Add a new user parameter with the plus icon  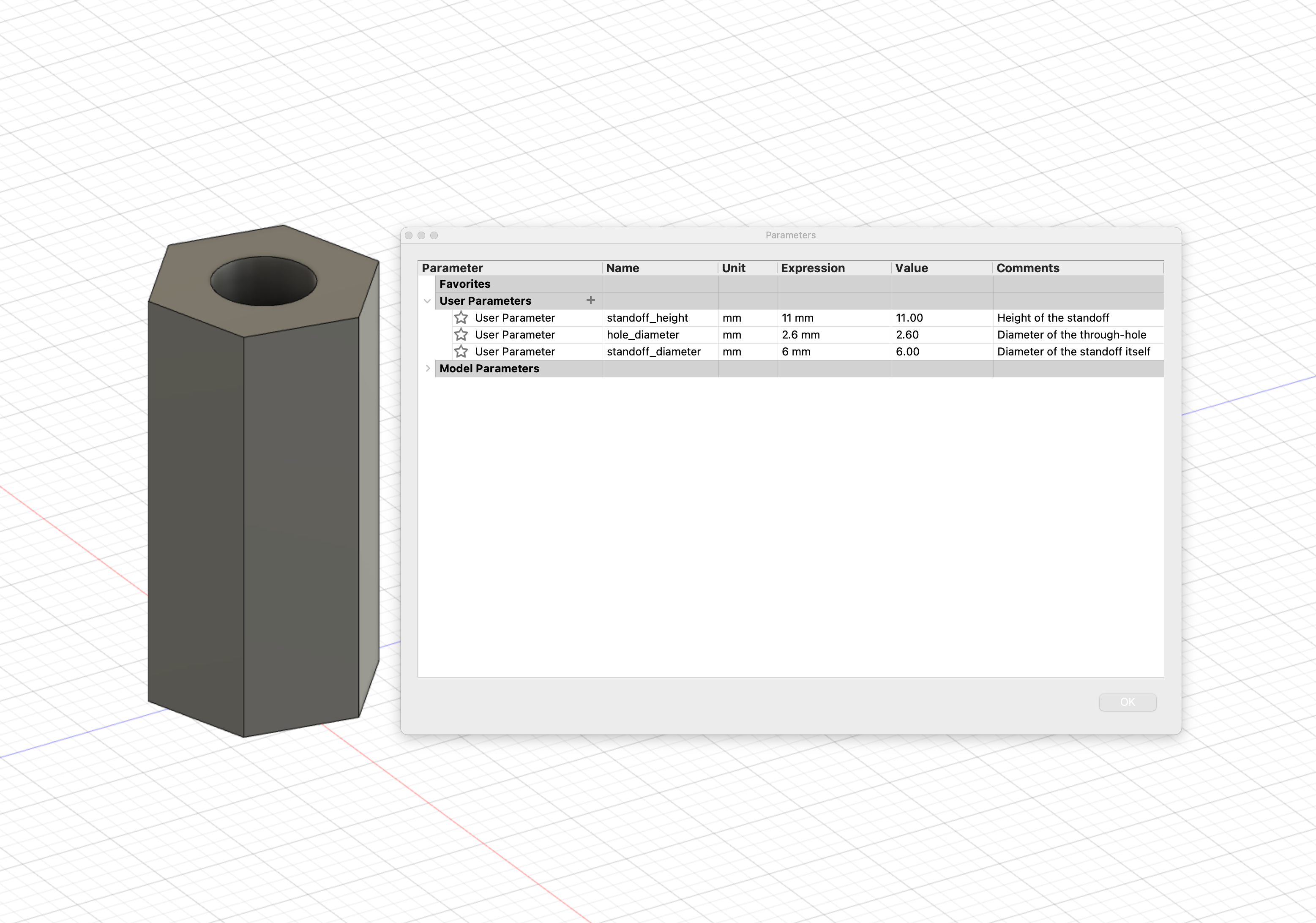click(591, 300)
